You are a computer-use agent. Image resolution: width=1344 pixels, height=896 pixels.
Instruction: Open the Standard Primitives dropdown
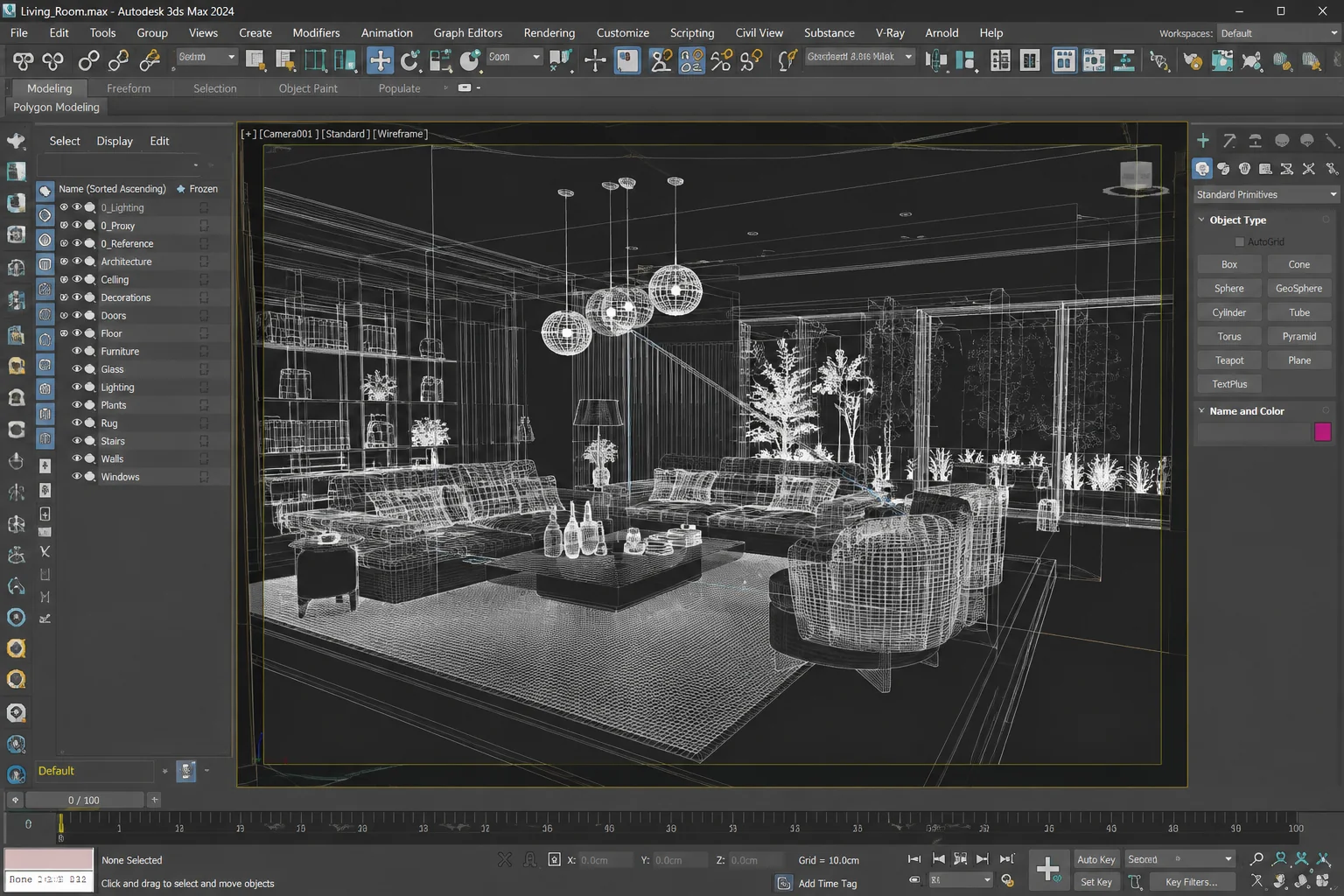1265,194
